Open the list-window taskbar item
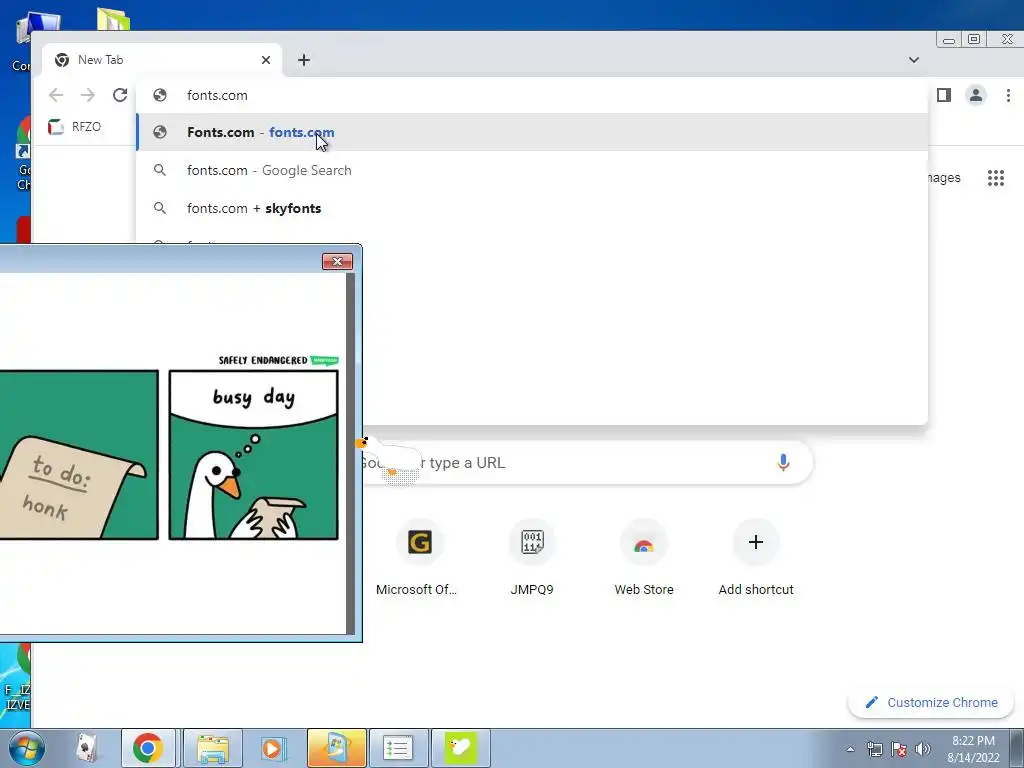This screenshot has height=768, width=1024. 398,748
